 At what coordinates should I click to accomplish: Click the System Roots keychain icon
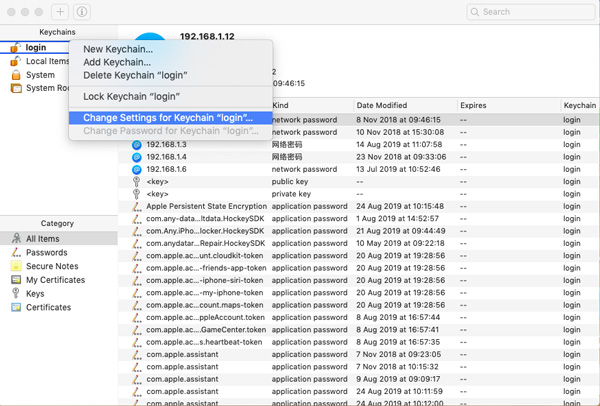tap(16, 88)
